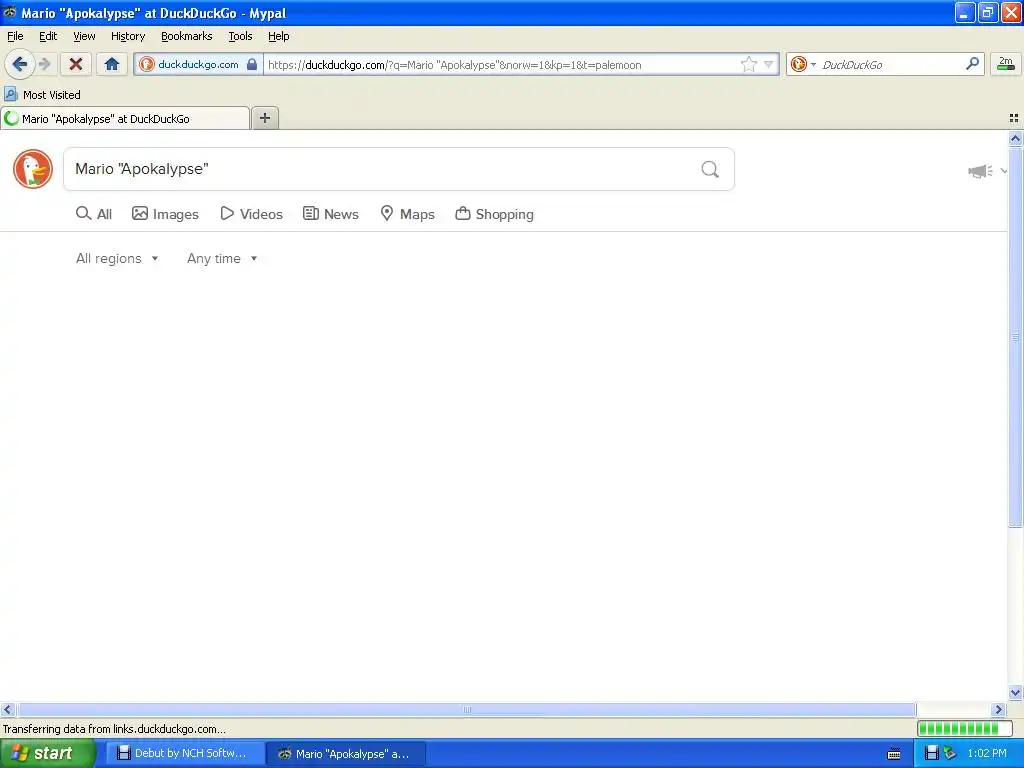Open the URL history dropdown arrow
The image size is (1024, 768).
(x=769, y=64)
